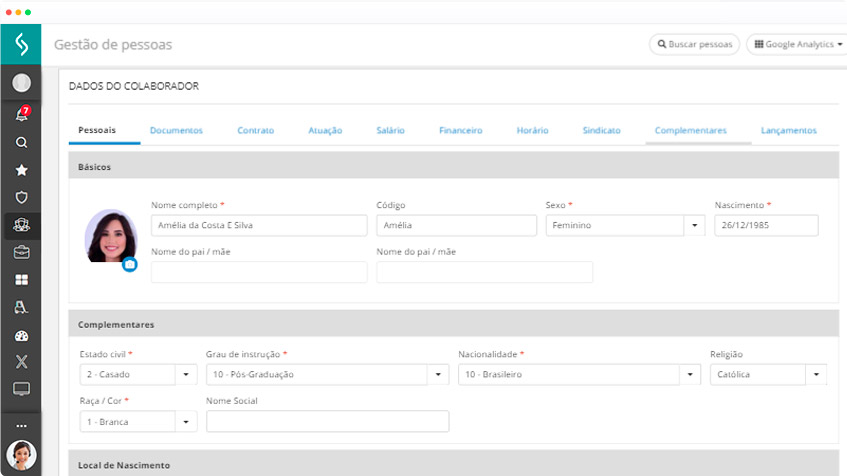Open notifications bell in sidebar
This screenshot has height=476, width=847.
[x=21, y=115]
